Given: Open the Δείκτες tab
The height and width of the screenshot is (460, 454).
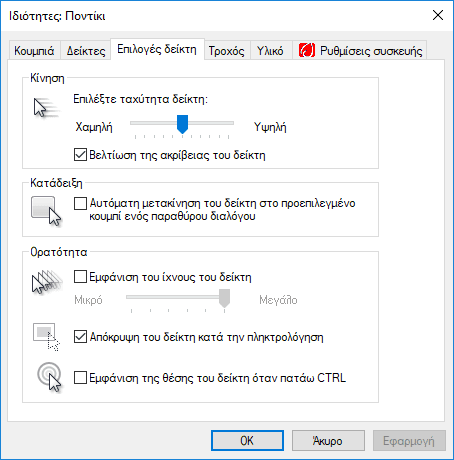Looking at the screenshot, I should click(x=86, y=51).
